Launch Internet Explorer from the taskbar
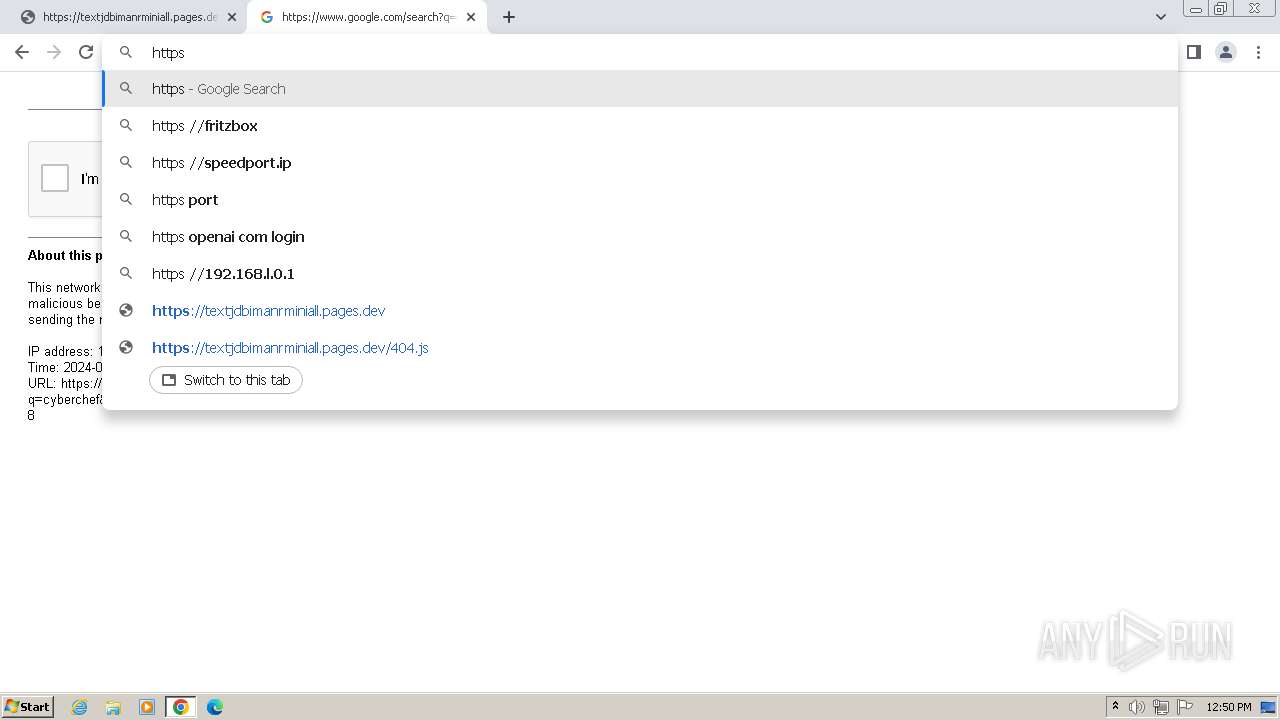Image resolution: width=1280 pixels, height=720 pixels. coord(80,707)
